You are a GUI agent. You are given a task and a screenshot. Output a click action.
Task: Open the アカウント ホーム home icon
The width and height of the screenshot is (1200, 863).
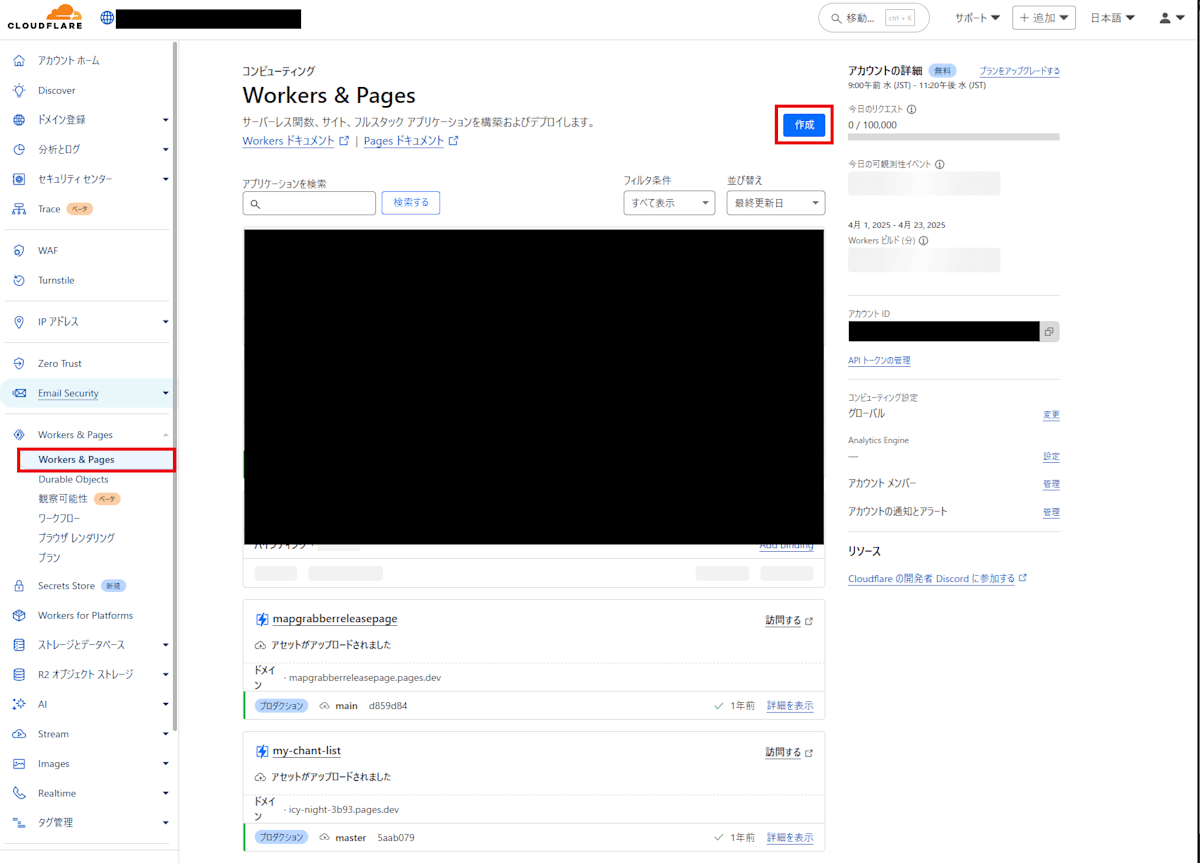pos(19,60)
